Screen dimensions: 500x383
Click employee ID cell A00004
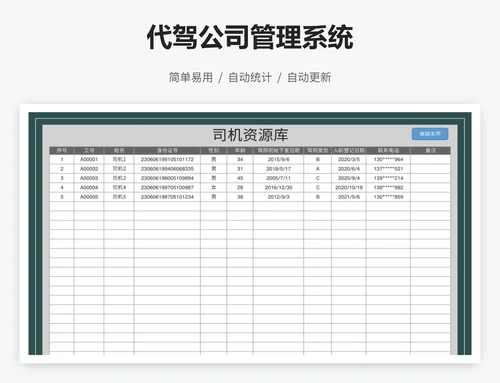pos(89,188)
